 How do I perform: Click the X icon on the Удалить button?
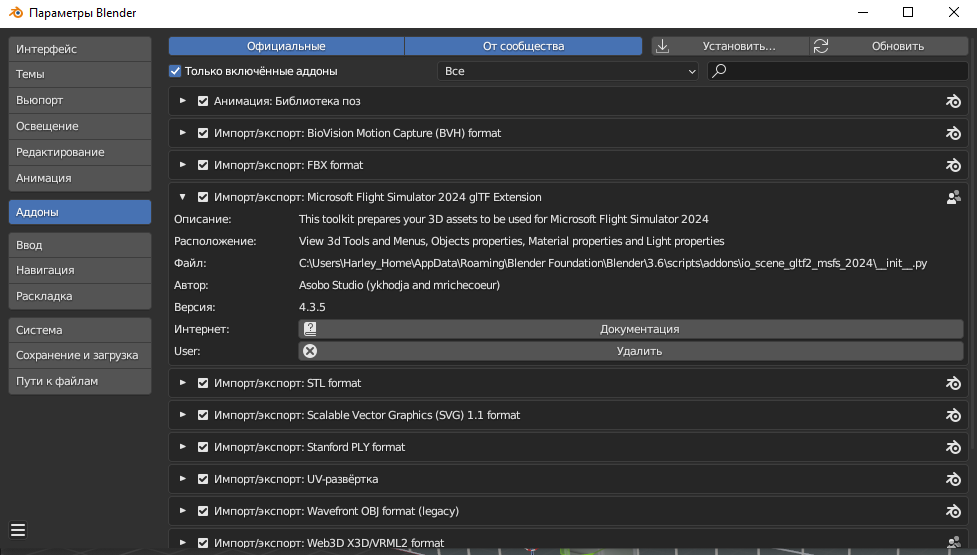coord(310,351)
